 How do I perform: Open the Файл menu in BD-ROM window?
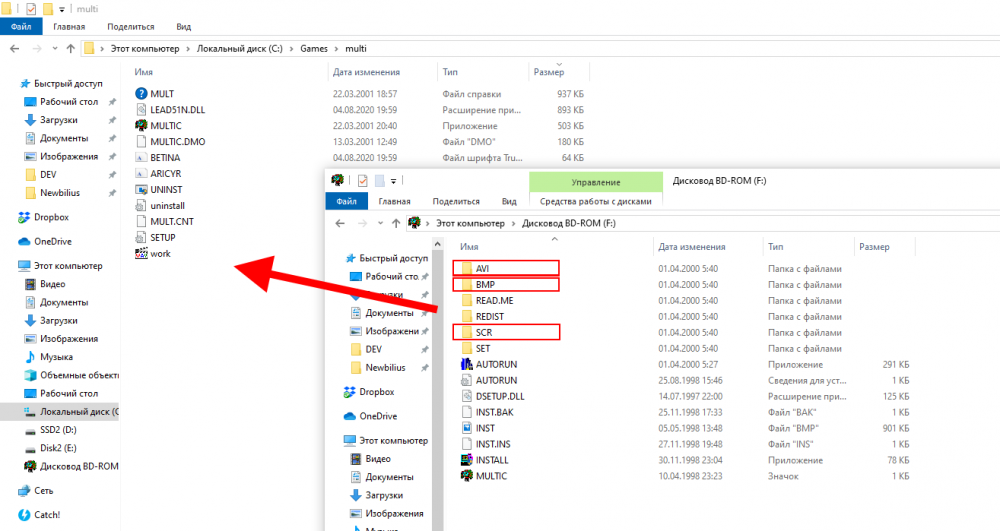(x=346, y=201)
